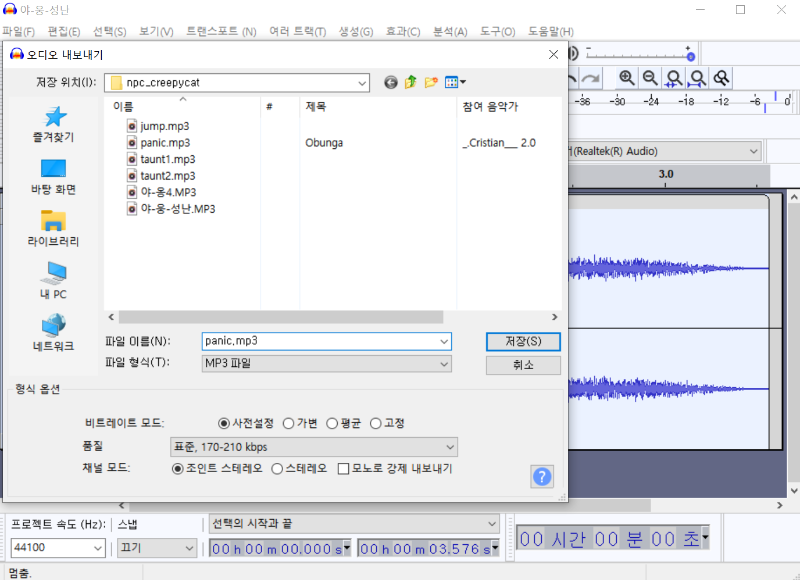800x580 pixels.
Task: Open audio position time format arrow
Action: point(705,537)
